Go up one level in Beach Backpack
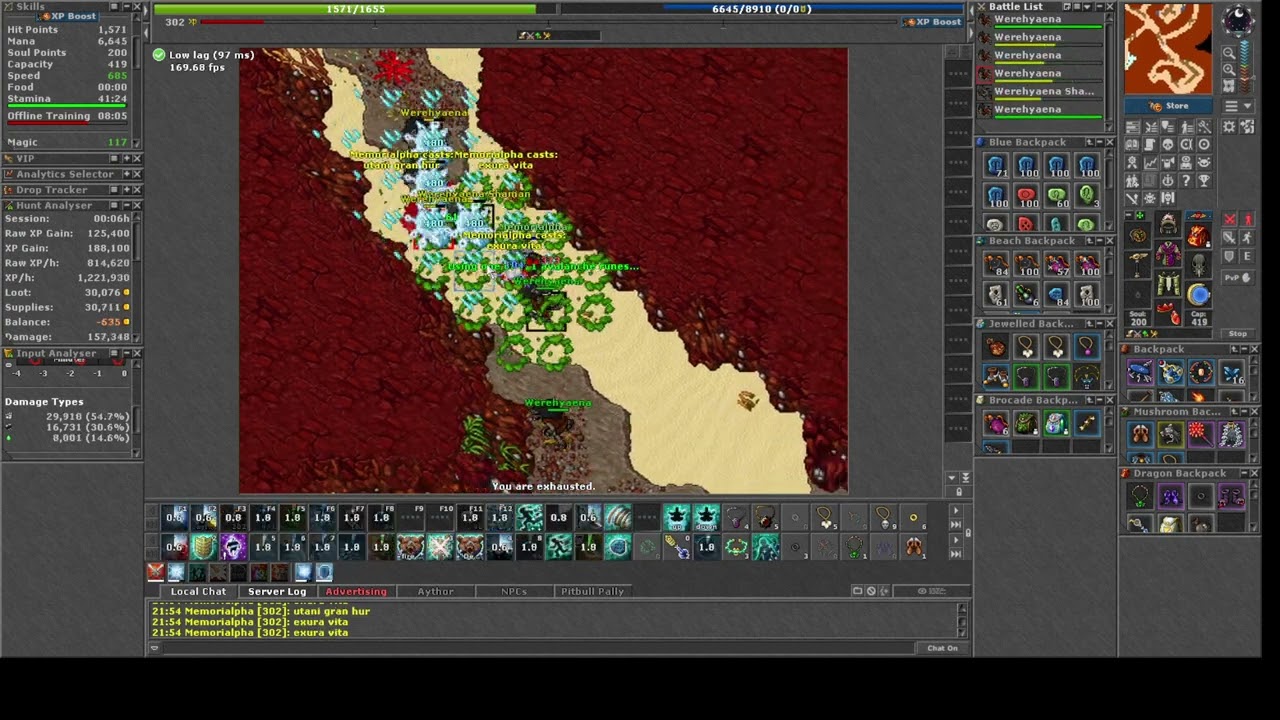The height and width of the screenshot is (720, 1280). click(x=1090, y=241)
